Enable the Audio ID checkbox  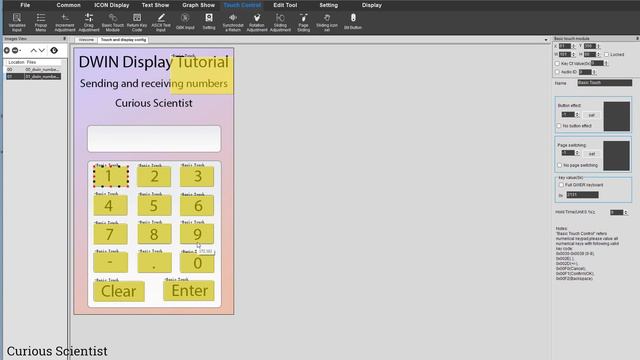tap(557, 72)
